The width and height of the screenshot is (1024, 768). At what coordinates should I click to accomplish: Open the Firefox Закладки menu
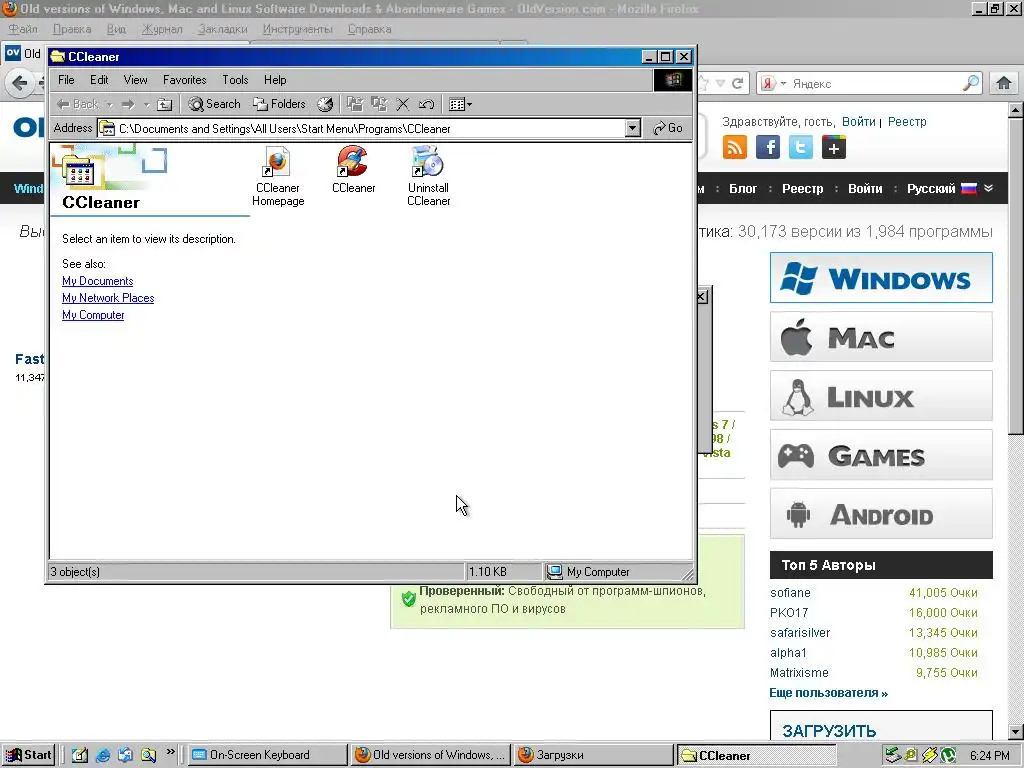223,29
